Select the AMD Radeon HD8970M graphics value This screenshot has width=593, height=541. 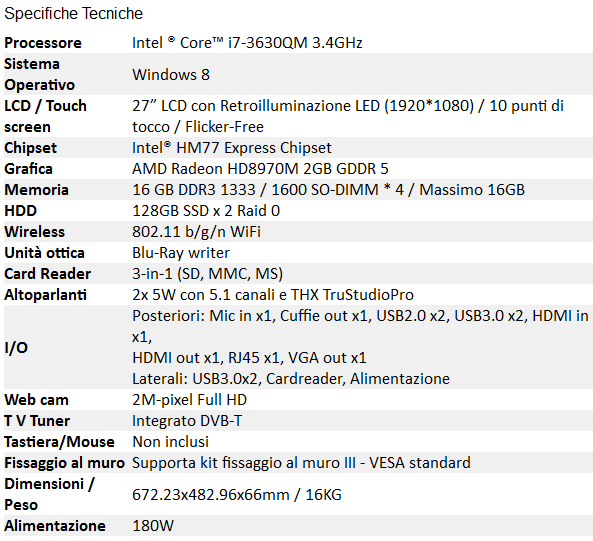point(260,169)
